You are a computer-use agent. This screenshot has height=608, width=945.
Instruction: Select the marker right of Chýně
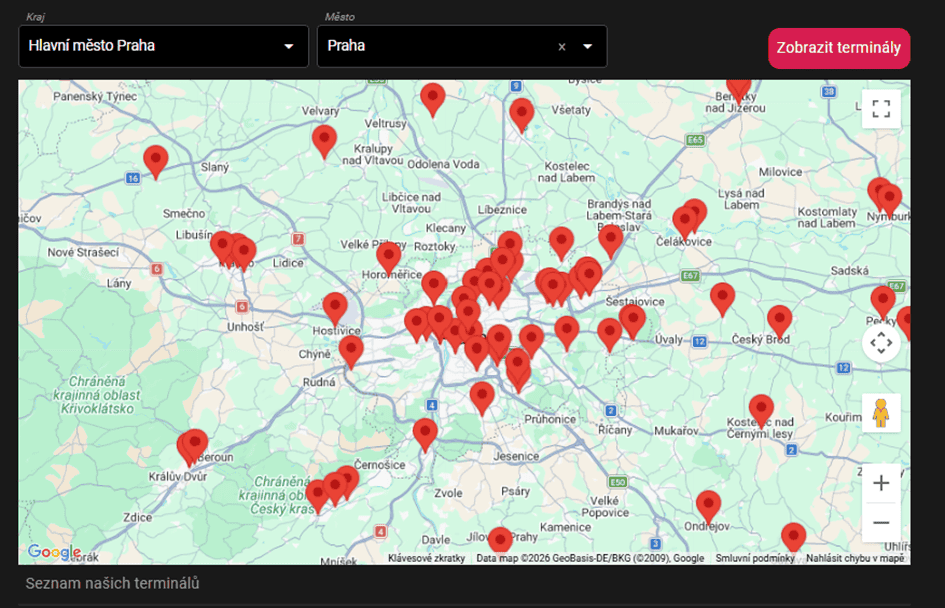click(351, 352)
